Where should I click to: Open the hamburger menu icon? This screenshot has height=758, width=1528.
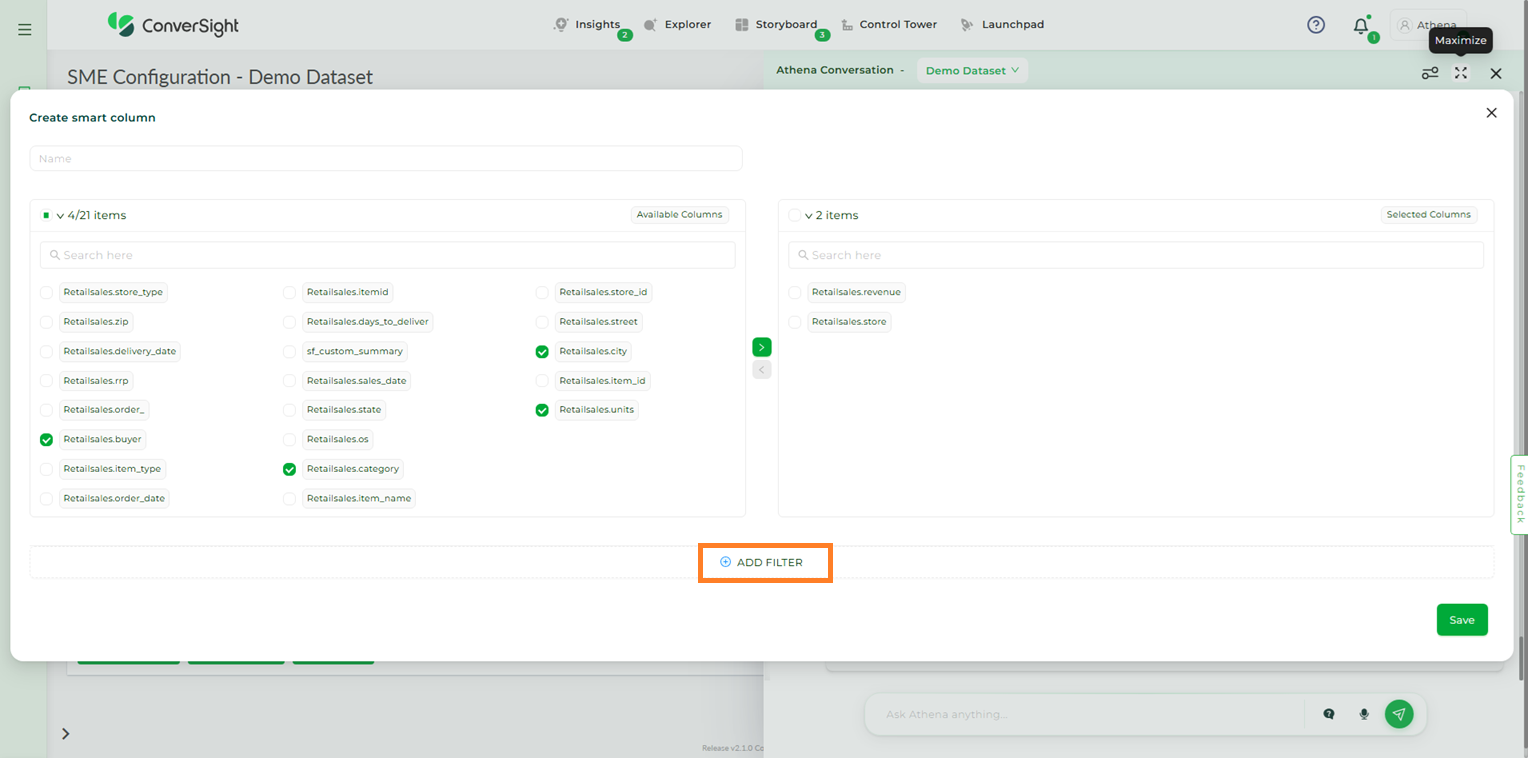pyautogui.click(x=25, y=30)
